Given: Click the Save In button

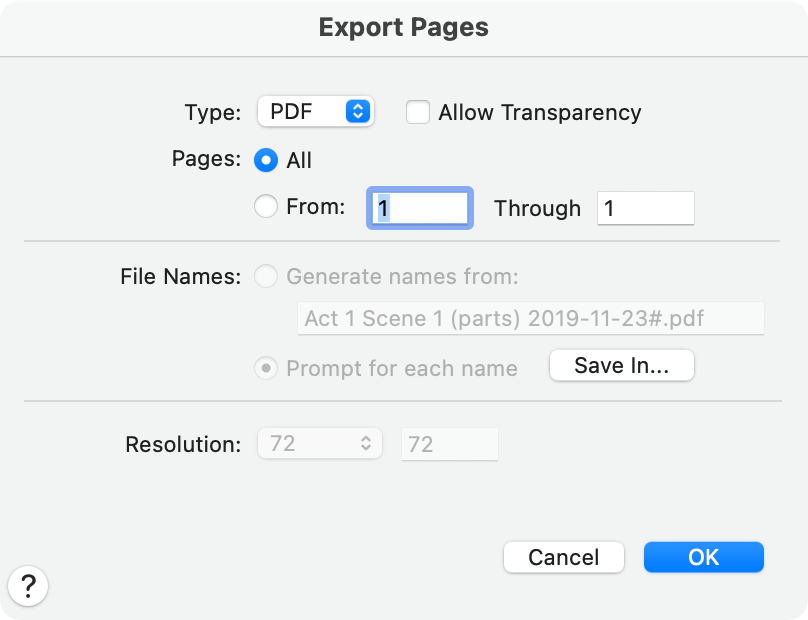Looking at the screenshot, I should (x=621, y=365).
